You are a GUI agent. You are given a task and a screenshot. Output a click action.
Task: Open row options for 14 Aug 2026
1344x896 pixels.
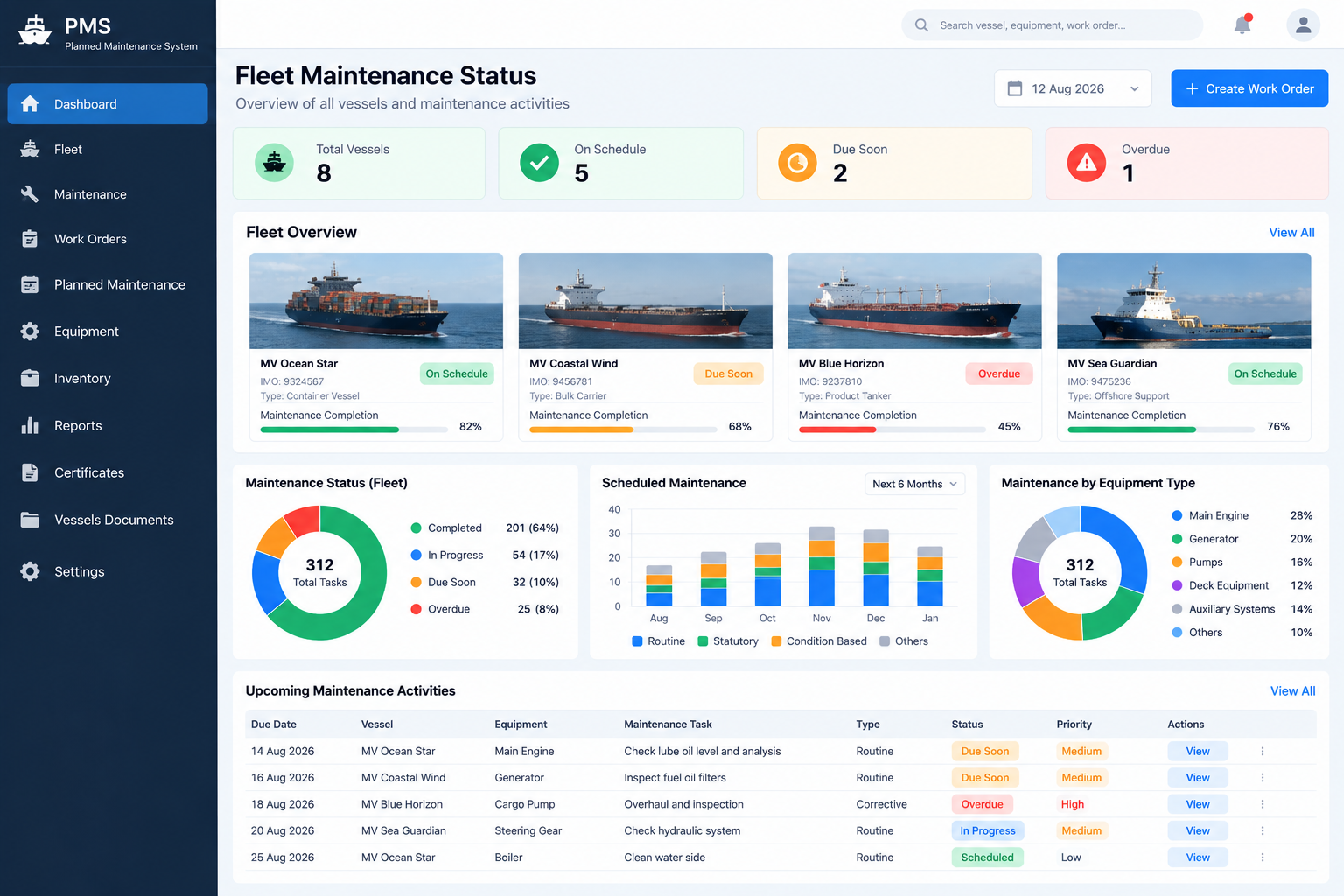click(1263, 751)
